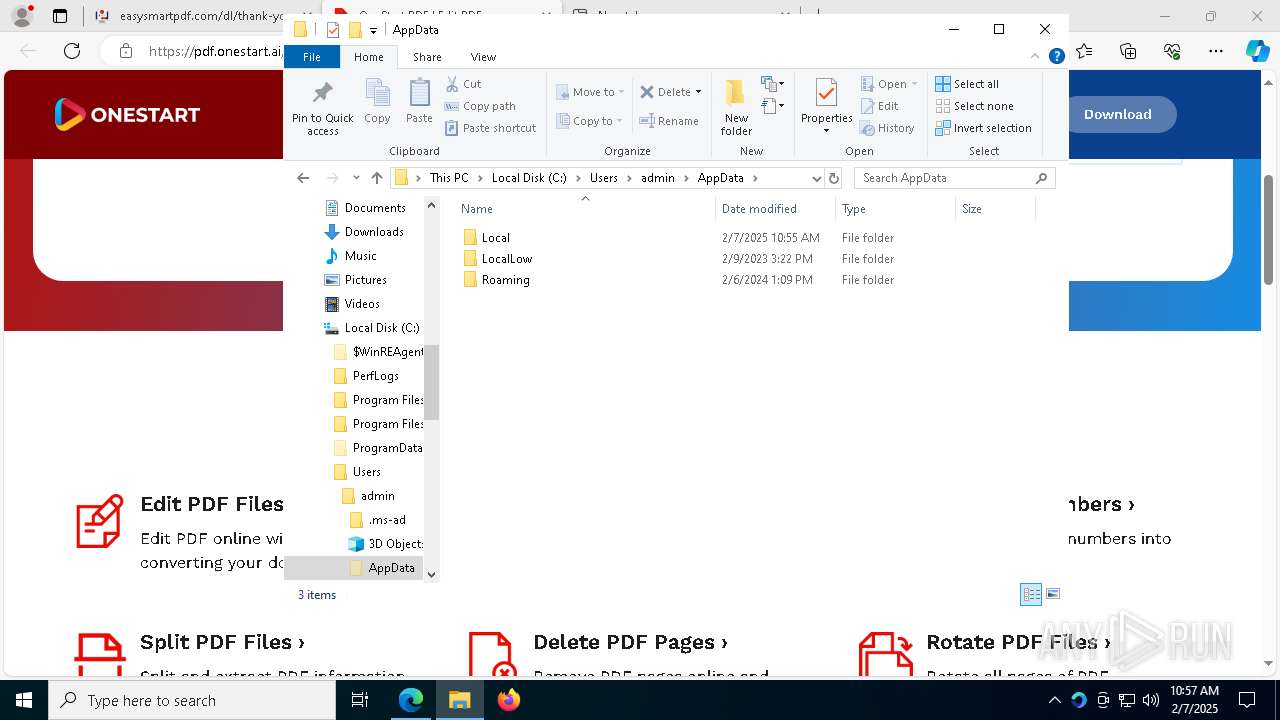The height and width of the screenshot is (720, 1280).
Task: Click Local Disk (C:) in address path
Action: (529, 178)
